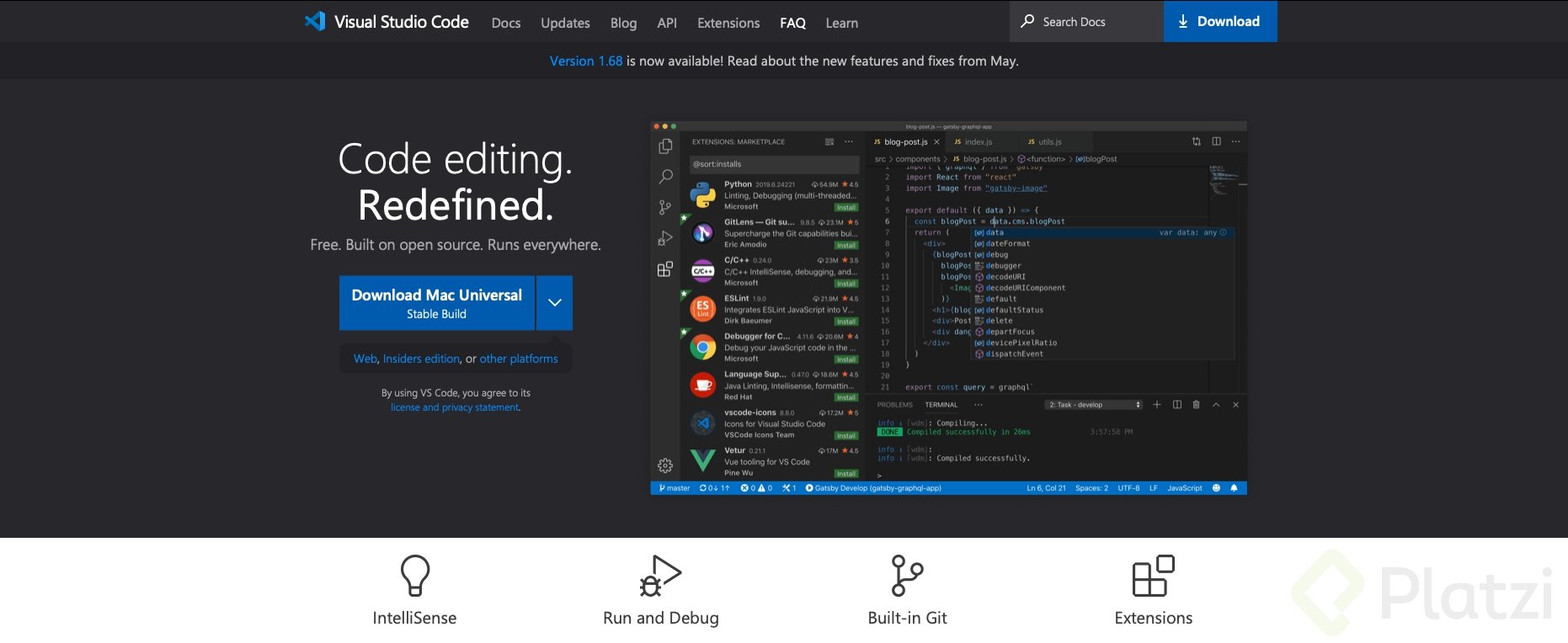
Task: Select decodeURIComponent suggestion
Action: [x=1025, y=288]
